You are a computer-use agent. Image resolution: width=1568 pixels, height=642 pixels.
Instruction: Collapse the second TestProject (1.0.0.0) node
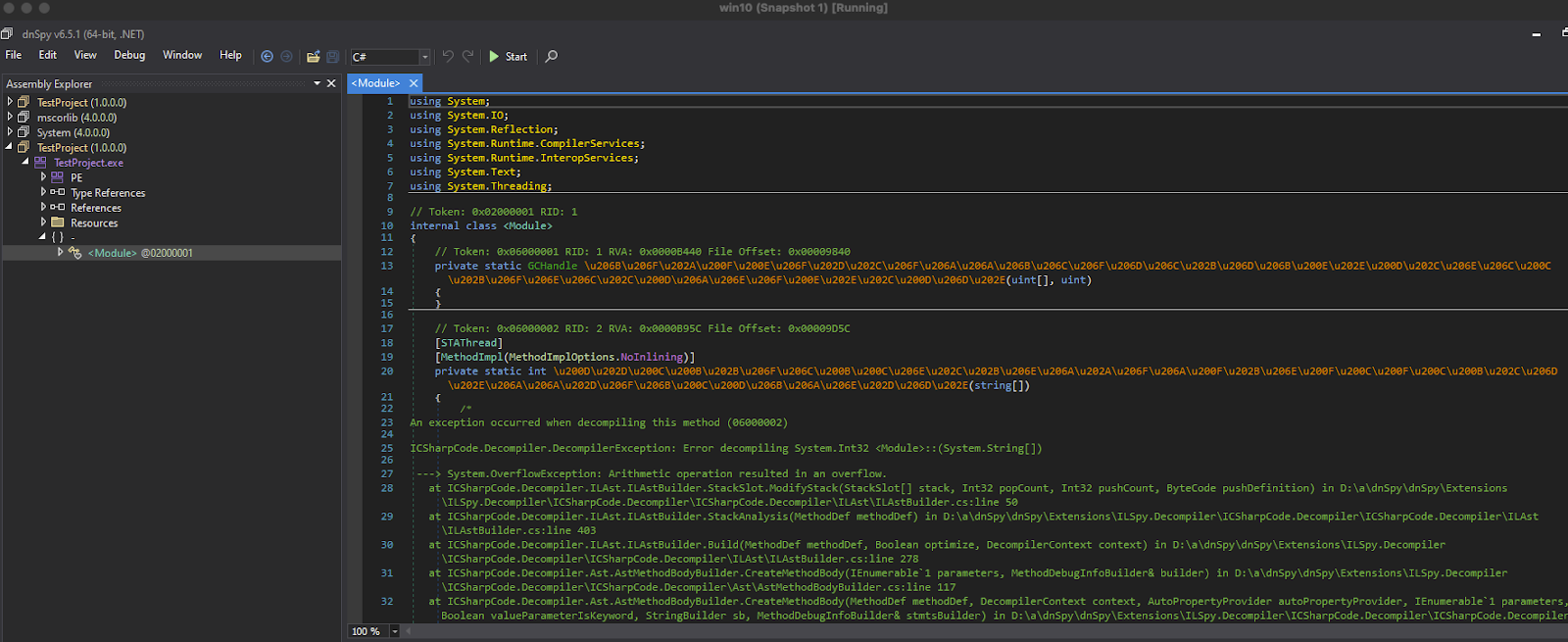10,147
